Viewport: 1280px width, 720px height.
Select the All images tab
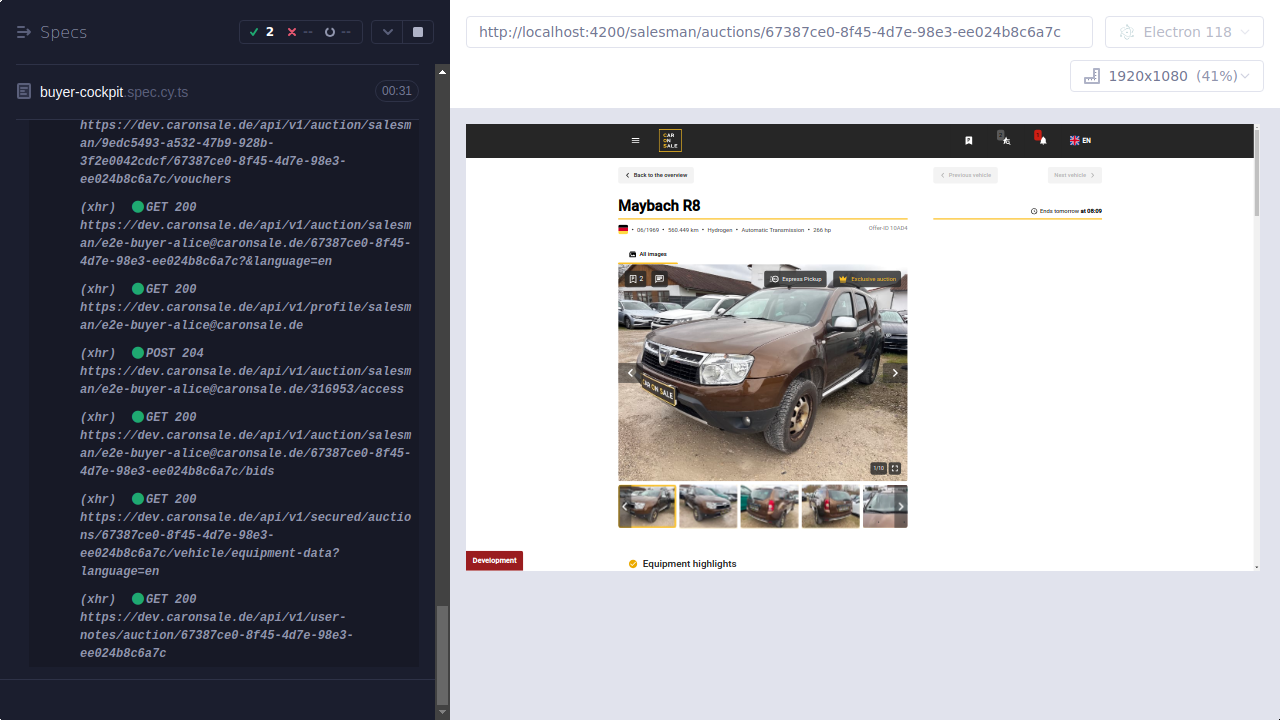pyautogui.click(x=645, y=253)
